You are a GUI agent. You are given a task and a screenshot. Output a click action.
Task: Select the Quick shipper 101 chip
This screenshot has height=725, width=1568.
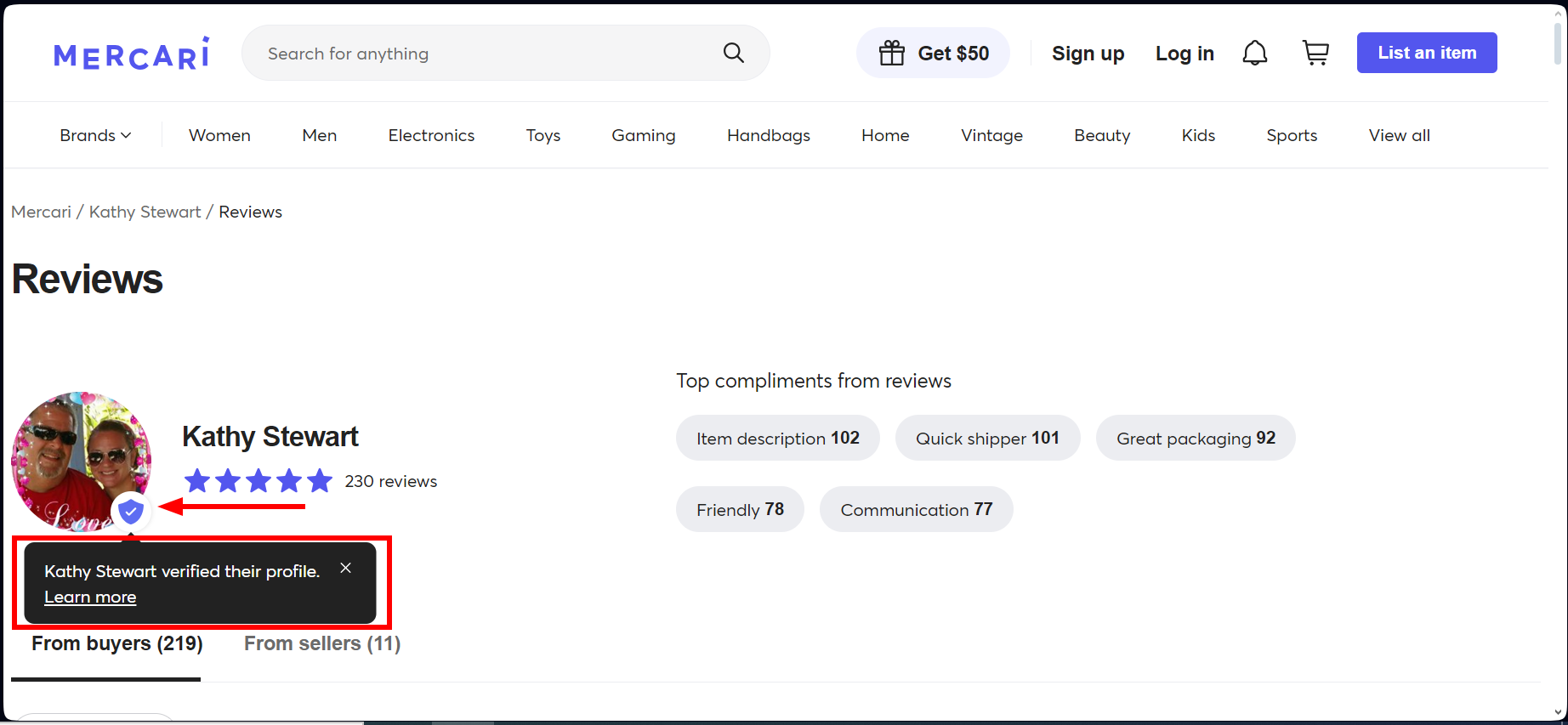point(988,438)
